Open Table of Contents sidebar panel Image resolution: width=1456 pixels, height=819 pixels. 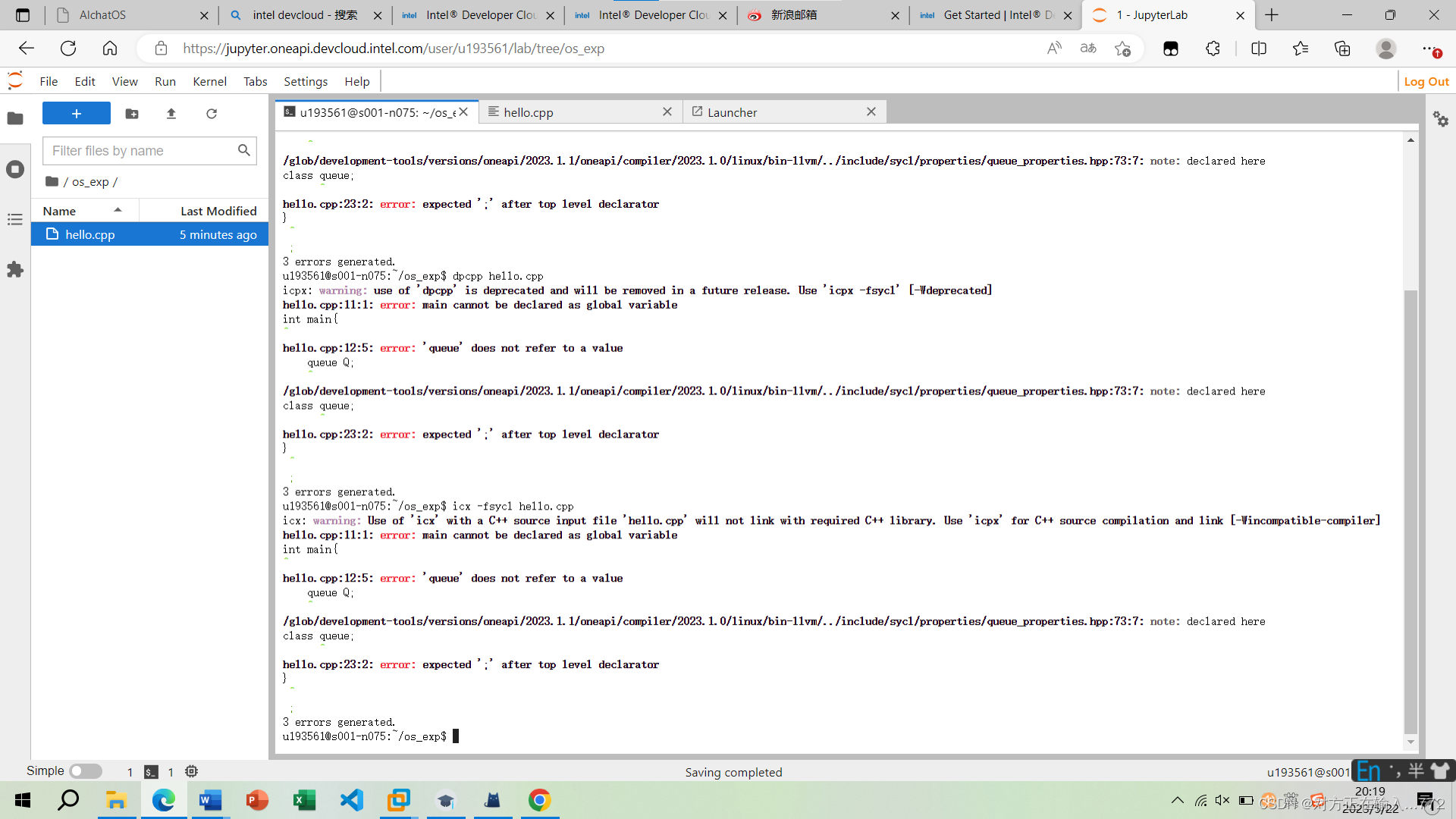tap(15, 220)
